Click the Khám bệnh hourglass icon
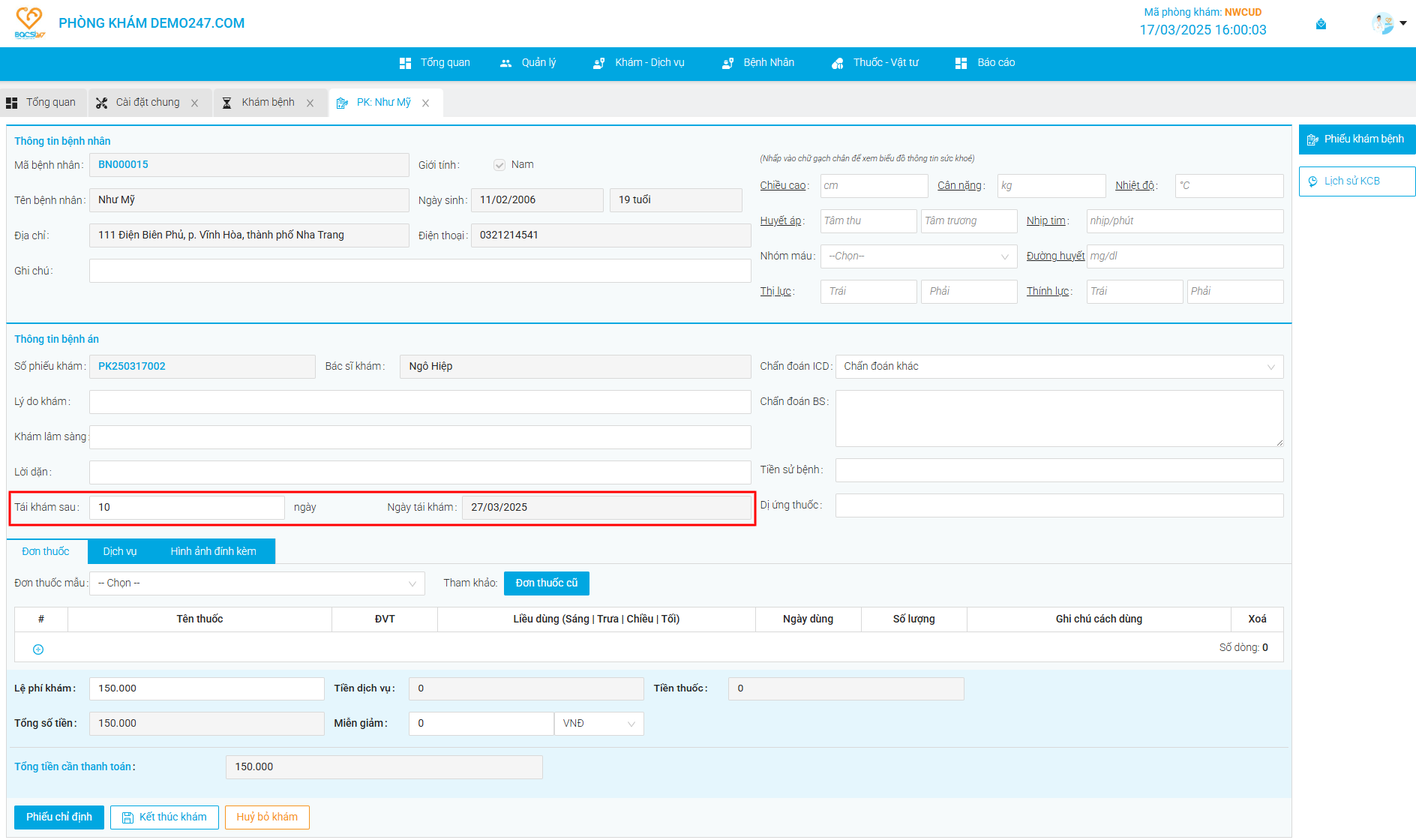The image size is (1416, 840). [x=226, y=103]
